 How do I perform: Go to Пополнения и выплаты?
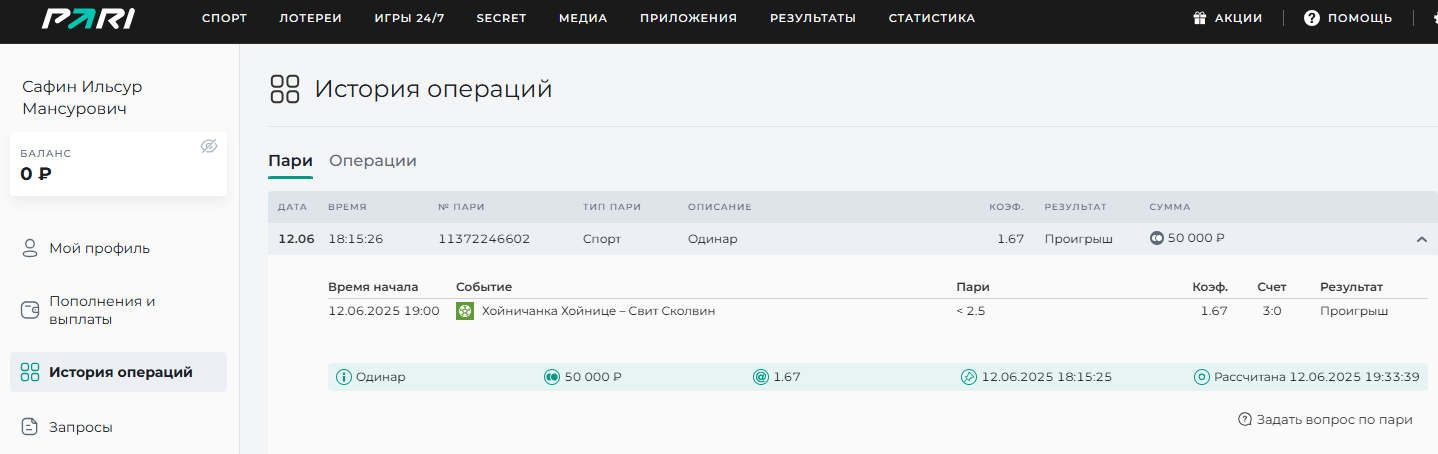102,310
